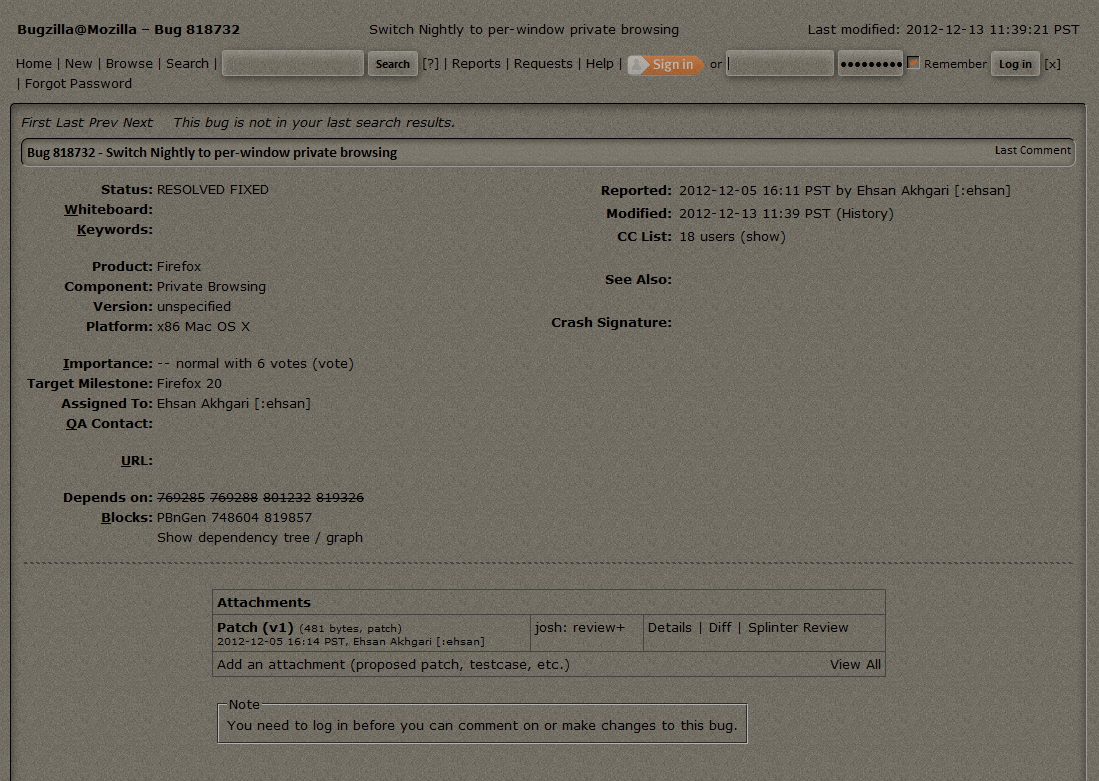
Task: Focus the quick search input field
Action: click(293, 63)
